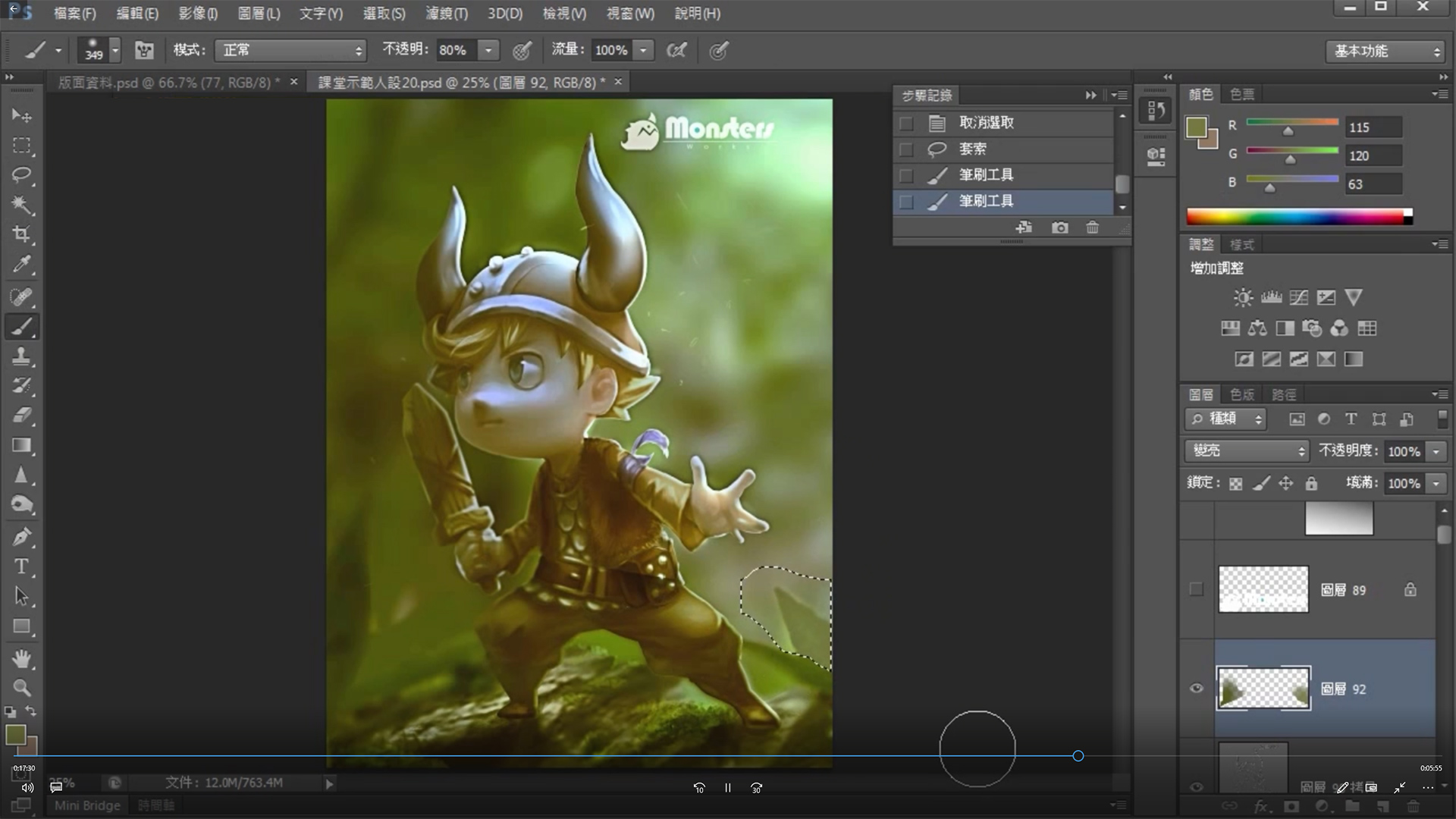
Task: Set history brush source for 取消選取
Action: (x=906, y=123)
